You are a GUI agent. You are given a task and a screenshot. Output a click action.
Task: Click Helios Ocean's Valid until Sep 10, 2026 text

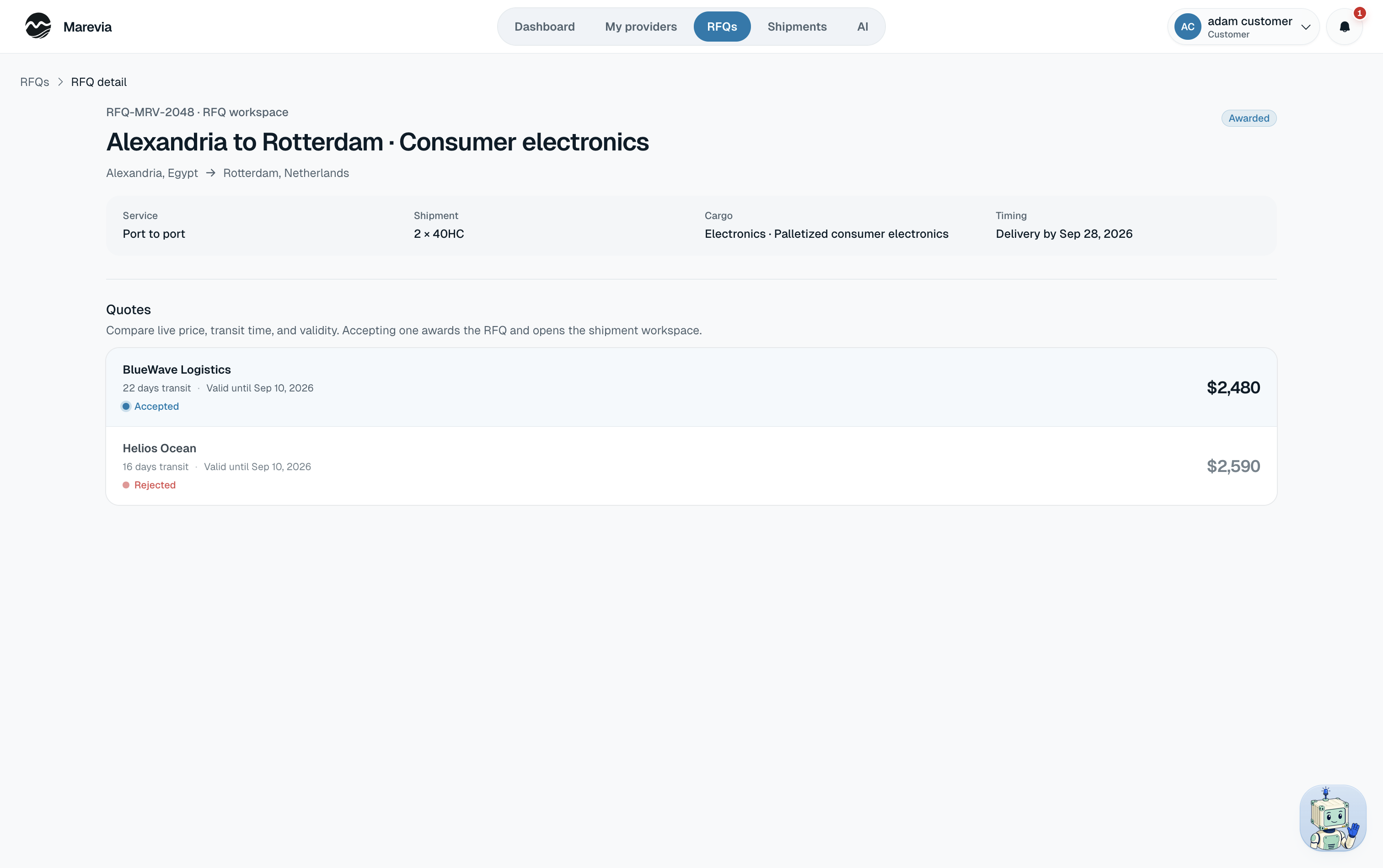pyautogui.click(x=258, y=467)
